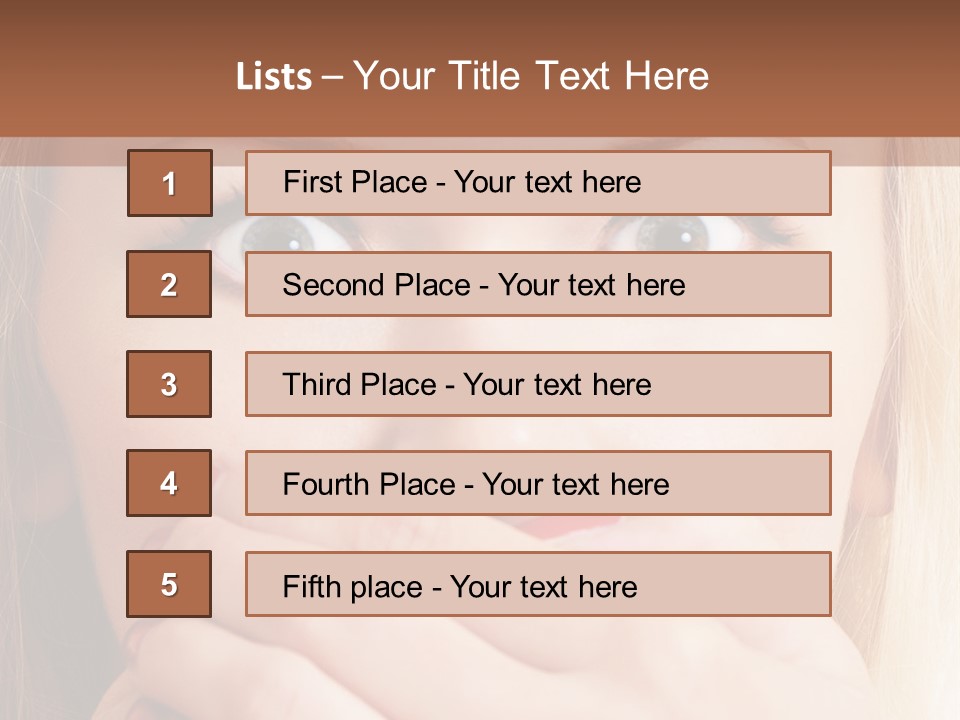This screenshot has height=720, width=960.
Task: Click the "Fourth Place" text box
Action: coord(538,483)
